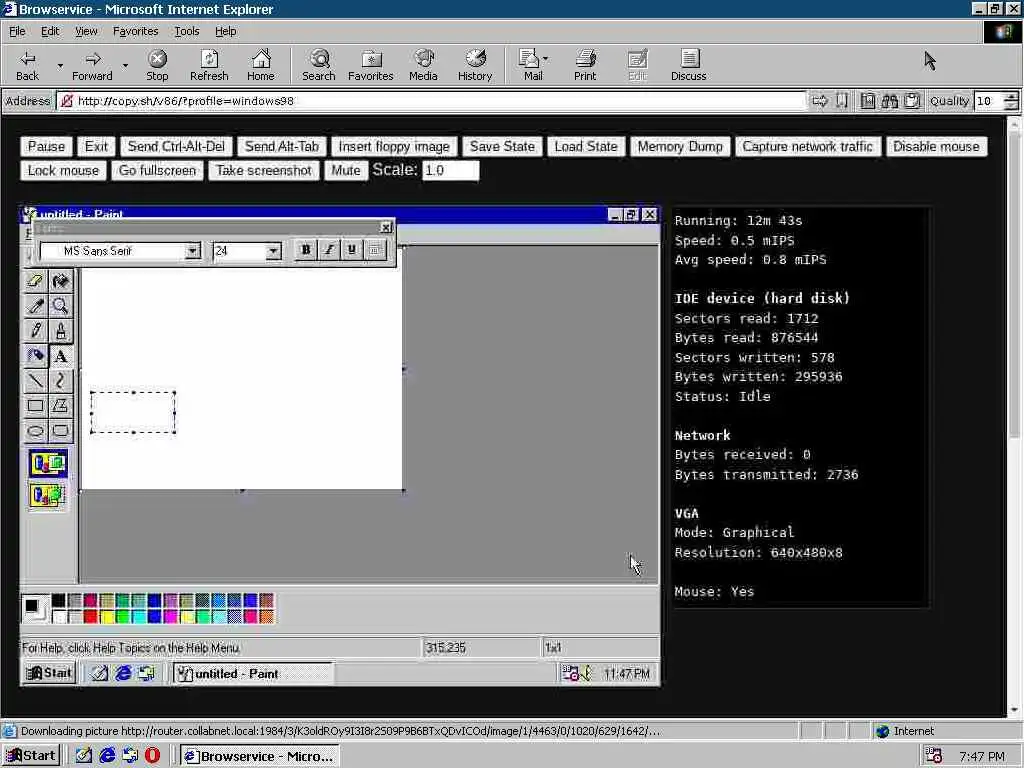Toggle vertical text button in Fonts toolbar

point(374,250)
